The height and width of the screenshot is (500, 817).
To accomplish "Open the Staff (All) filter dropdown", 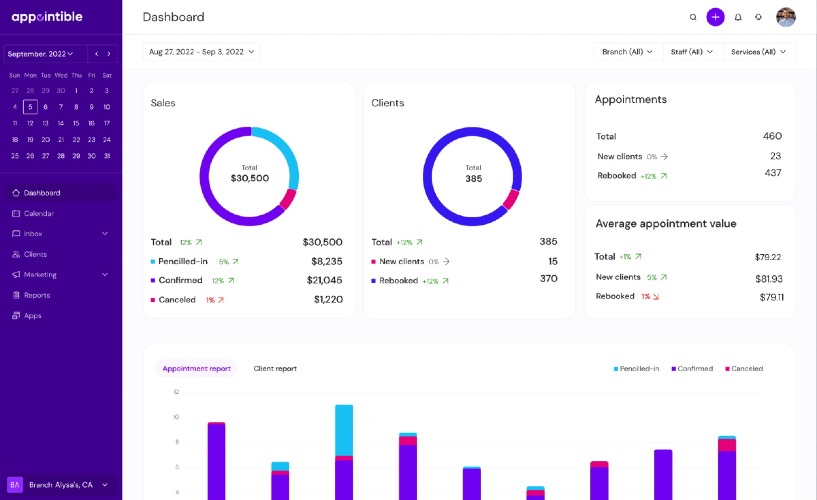I will pyautogui.click(x=692, y=52).
